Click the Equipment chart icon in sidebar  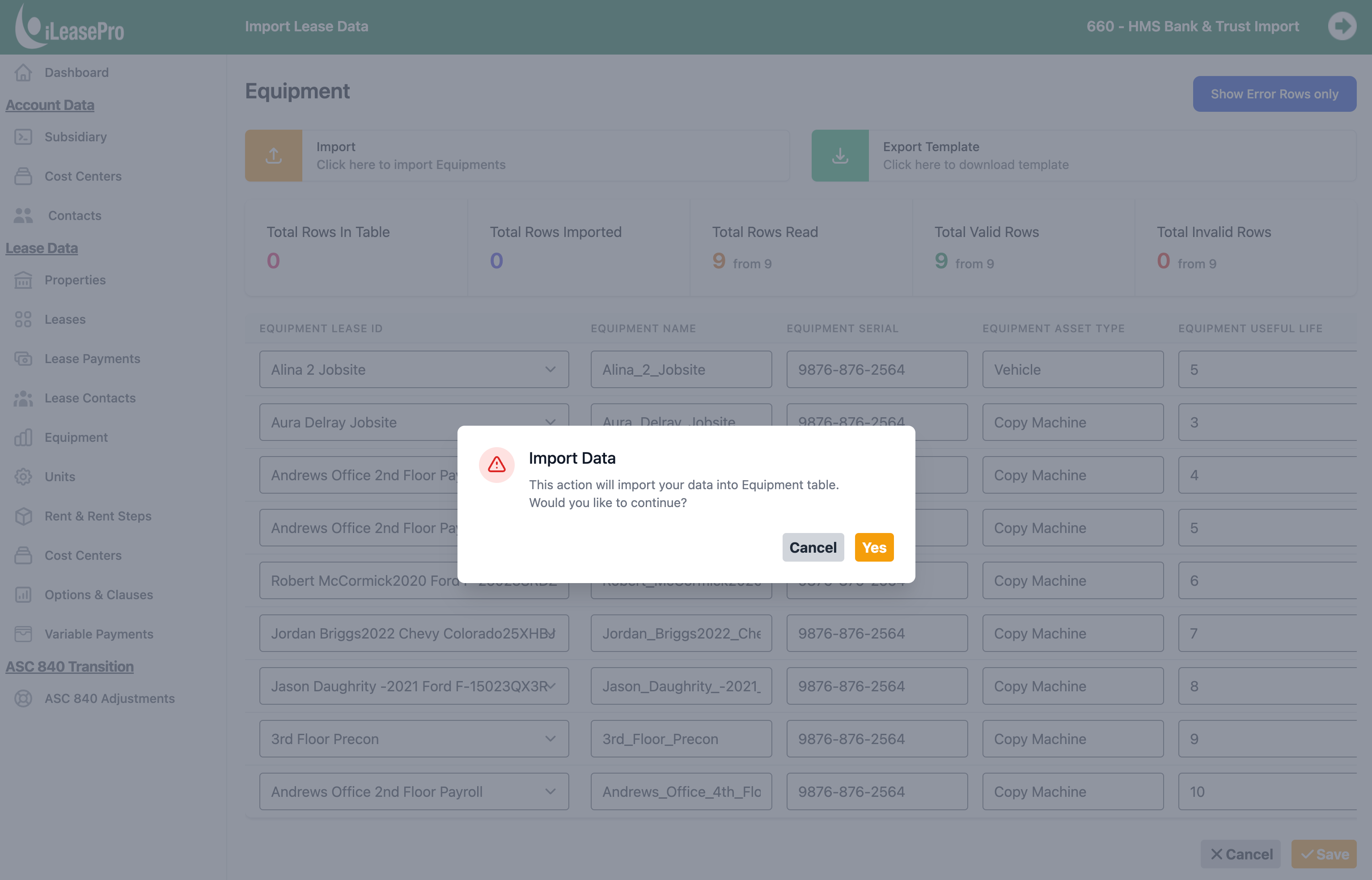click(x=23, y=437)
